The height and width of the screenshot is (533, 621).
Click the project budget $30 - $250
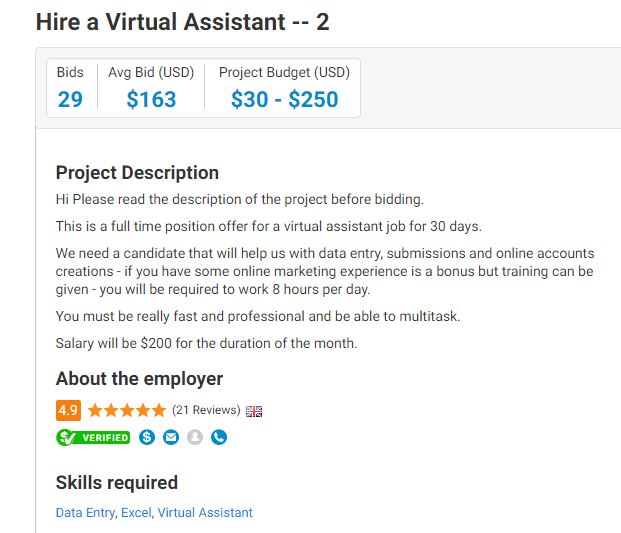tap(285, 99)
